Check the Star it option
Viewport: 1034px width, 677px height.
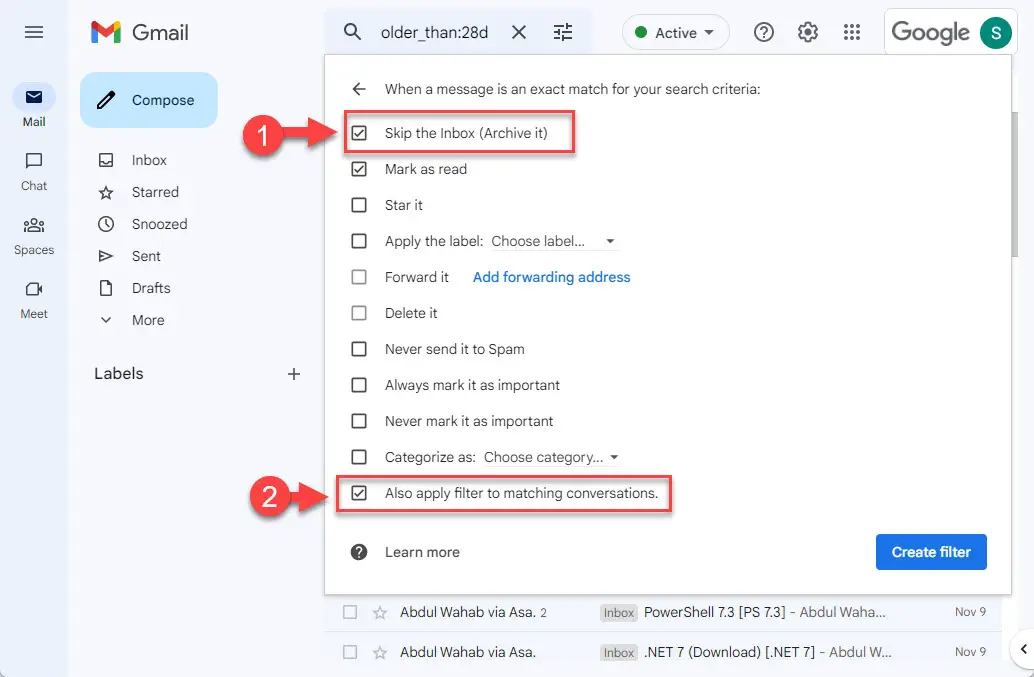tap(359, 205)
